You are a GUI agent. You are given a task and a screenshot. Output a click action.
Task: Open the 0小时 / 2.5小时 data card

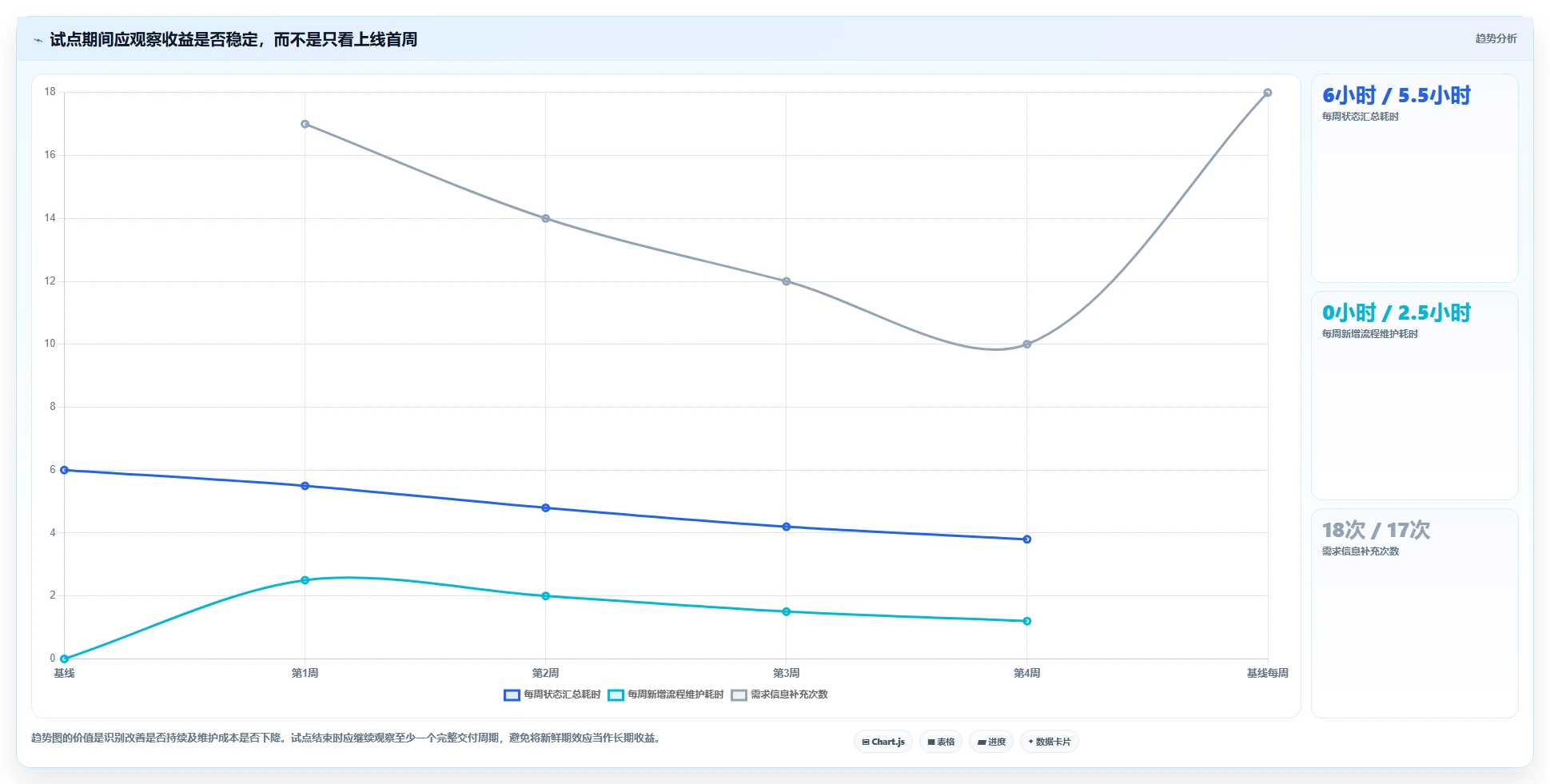pos(1414,396)
